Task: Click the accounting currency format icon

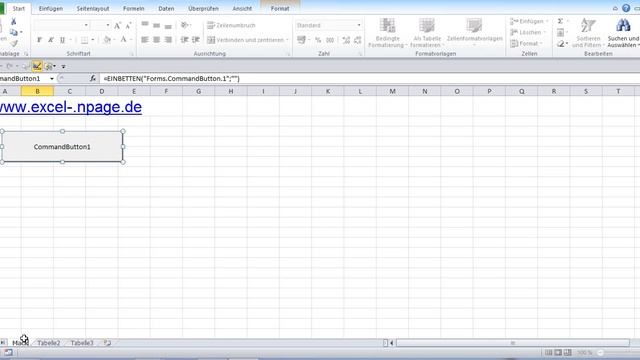Action: [x=302, y=40]
